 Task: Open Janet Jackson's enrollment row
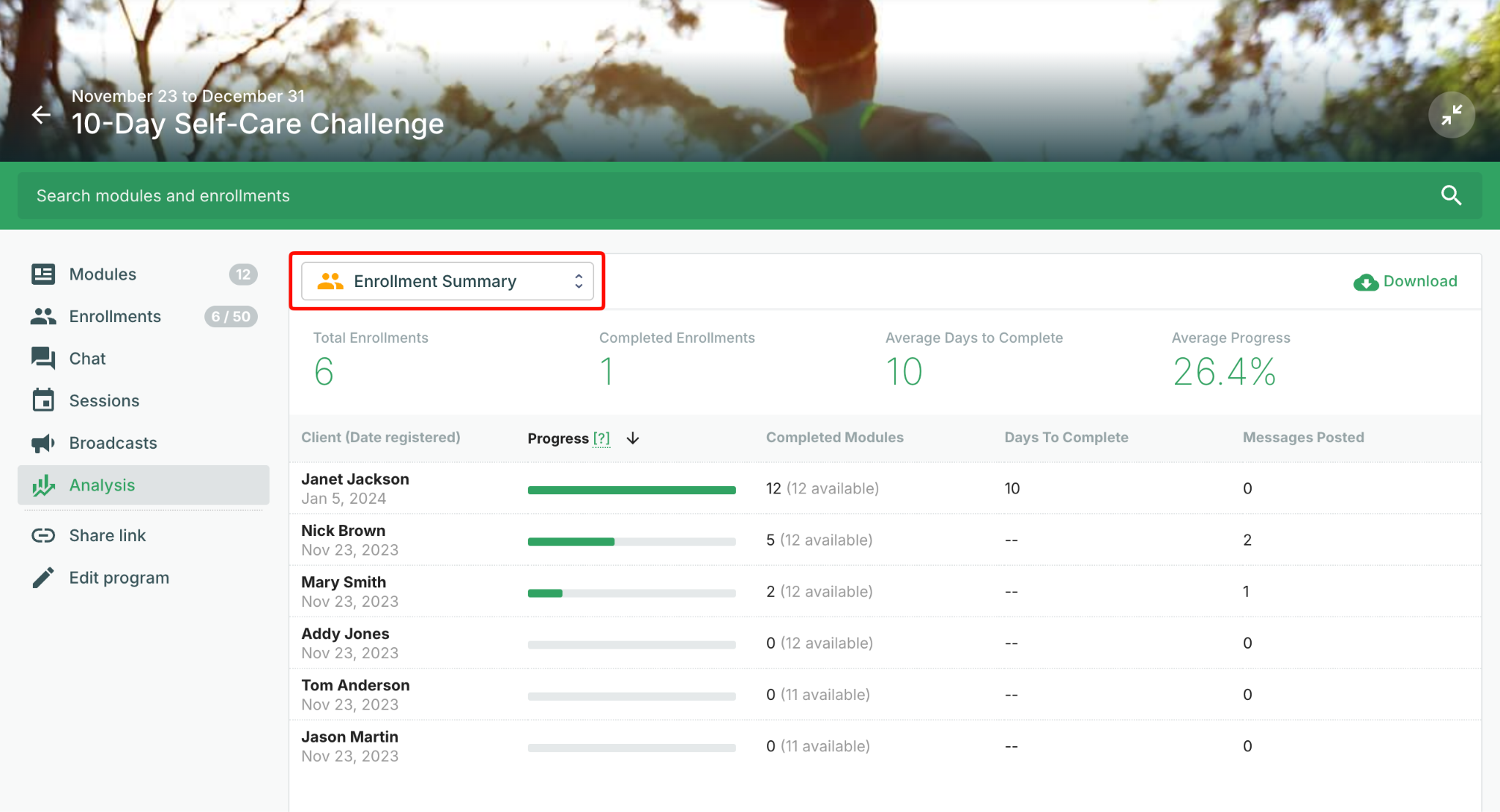click(885, 488)
